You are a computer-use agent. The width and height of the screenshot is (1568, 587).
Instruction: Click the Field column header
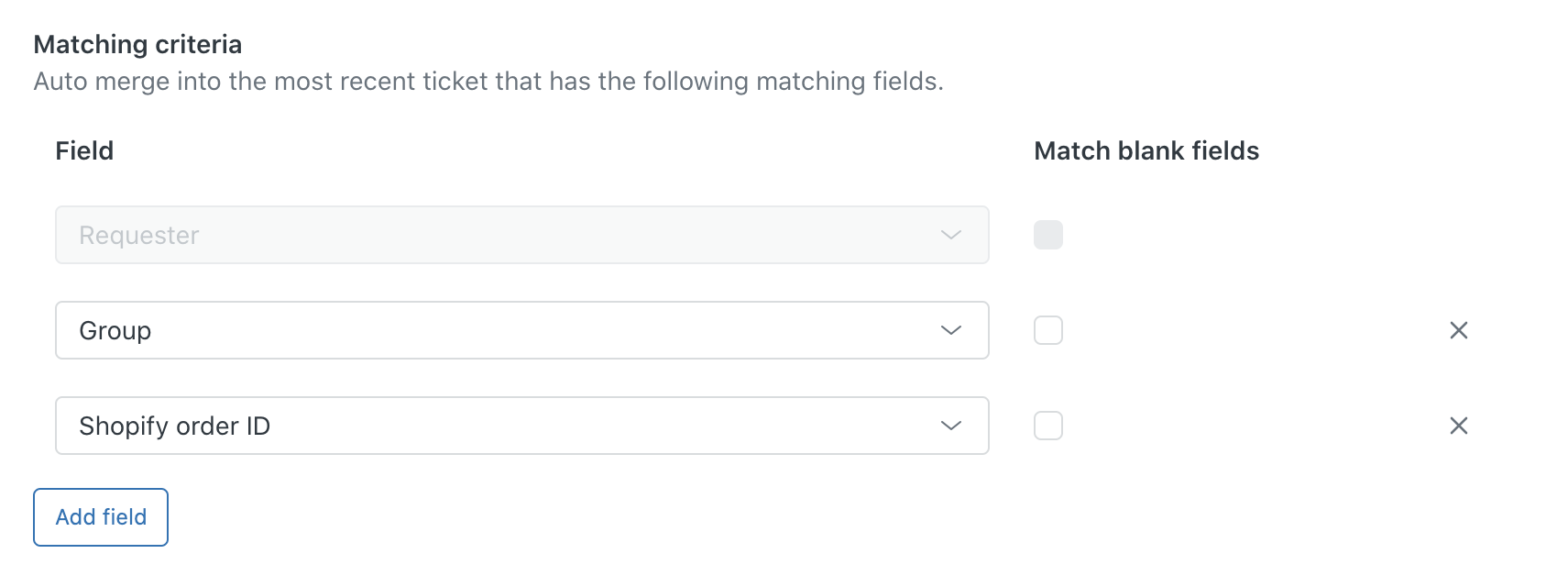tap(83, 150)
